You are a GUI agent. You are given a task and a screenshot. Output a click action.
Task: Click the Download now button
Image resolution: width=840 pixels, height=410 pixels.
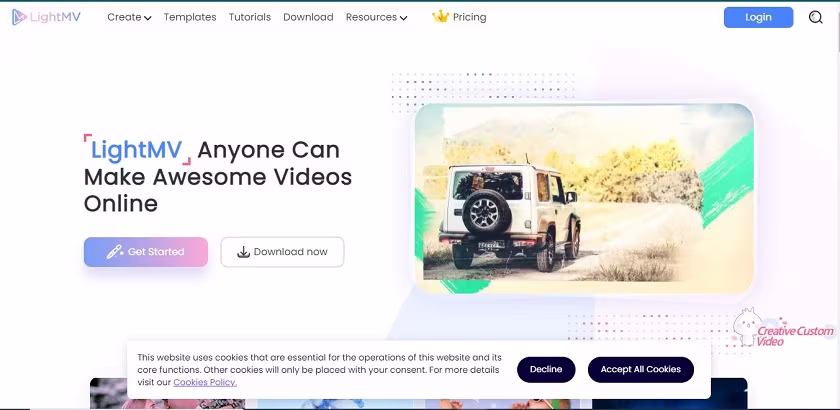pyautogui.click(x=282, y=252)
